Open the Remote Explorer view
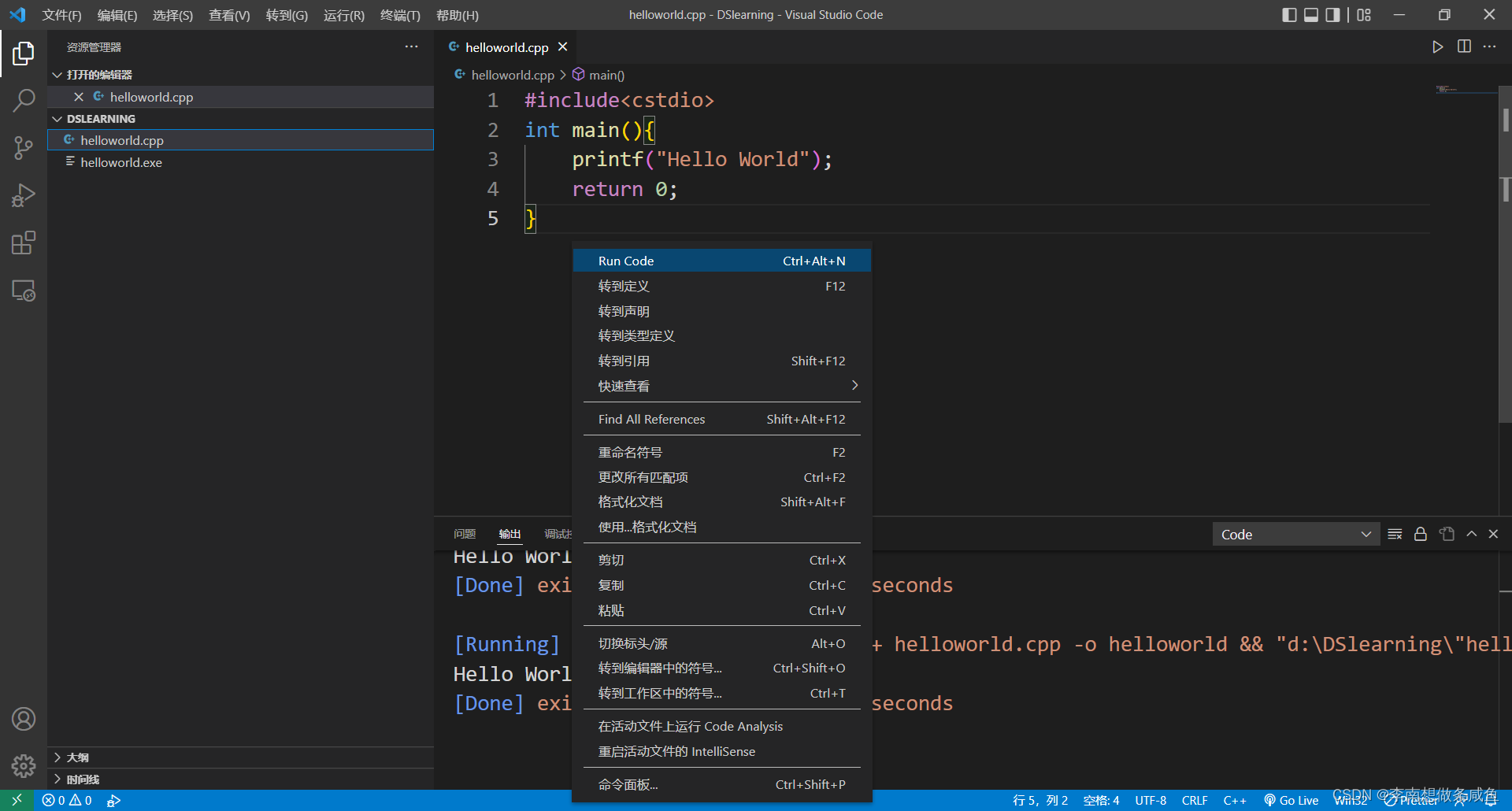 coord(24,291)
